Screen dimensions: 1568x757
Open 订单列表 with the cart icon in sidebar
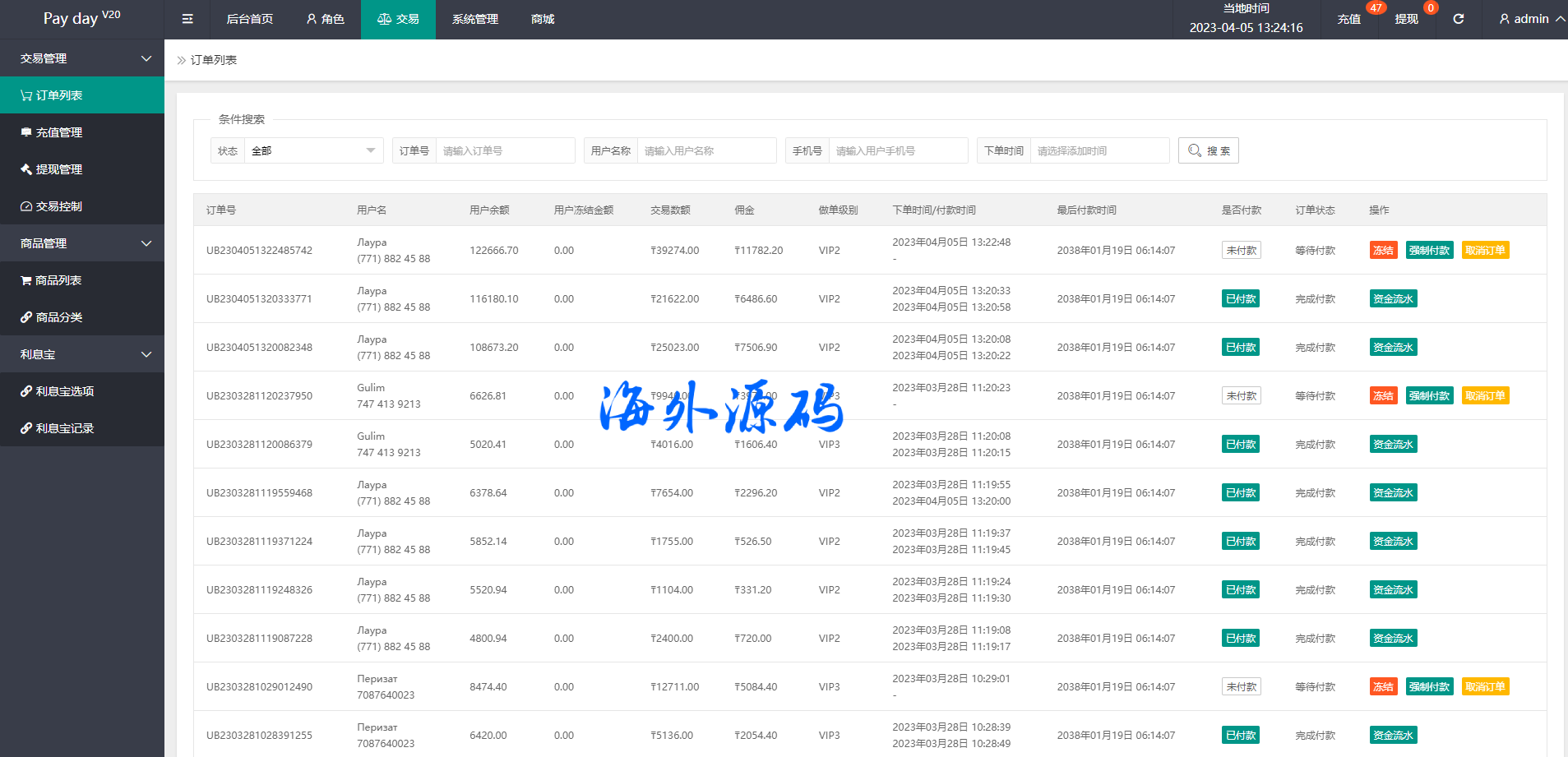[x=82, y=95]
